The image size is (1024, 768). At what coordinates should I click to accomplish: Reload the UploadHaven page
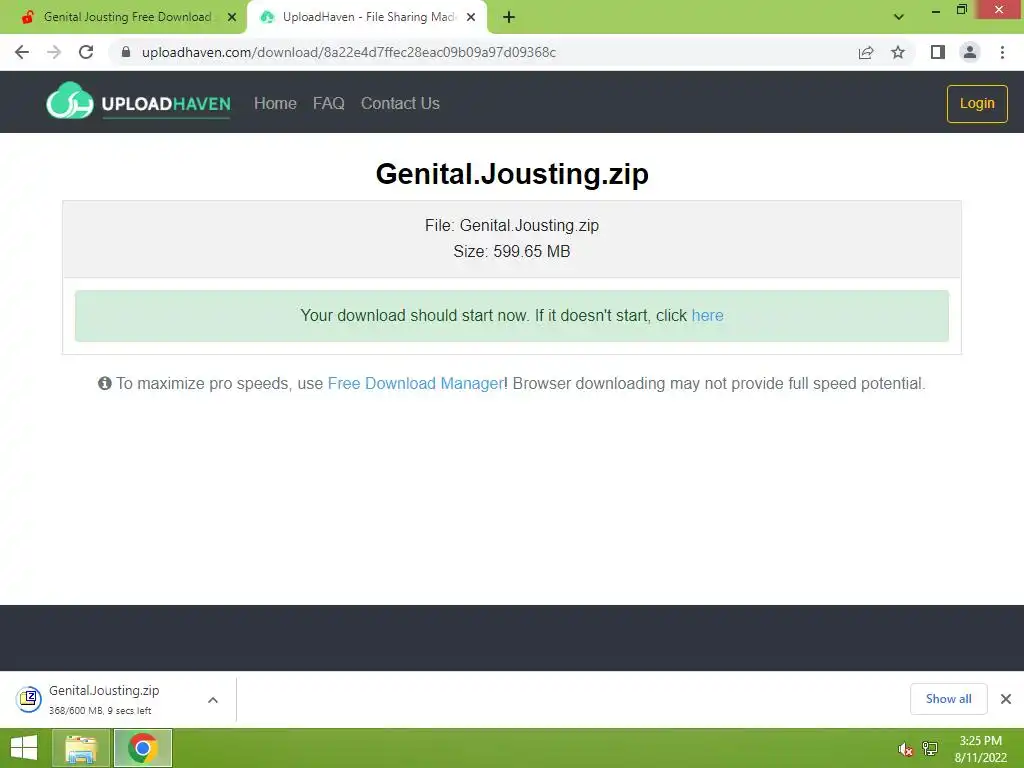tap(86, 52)
